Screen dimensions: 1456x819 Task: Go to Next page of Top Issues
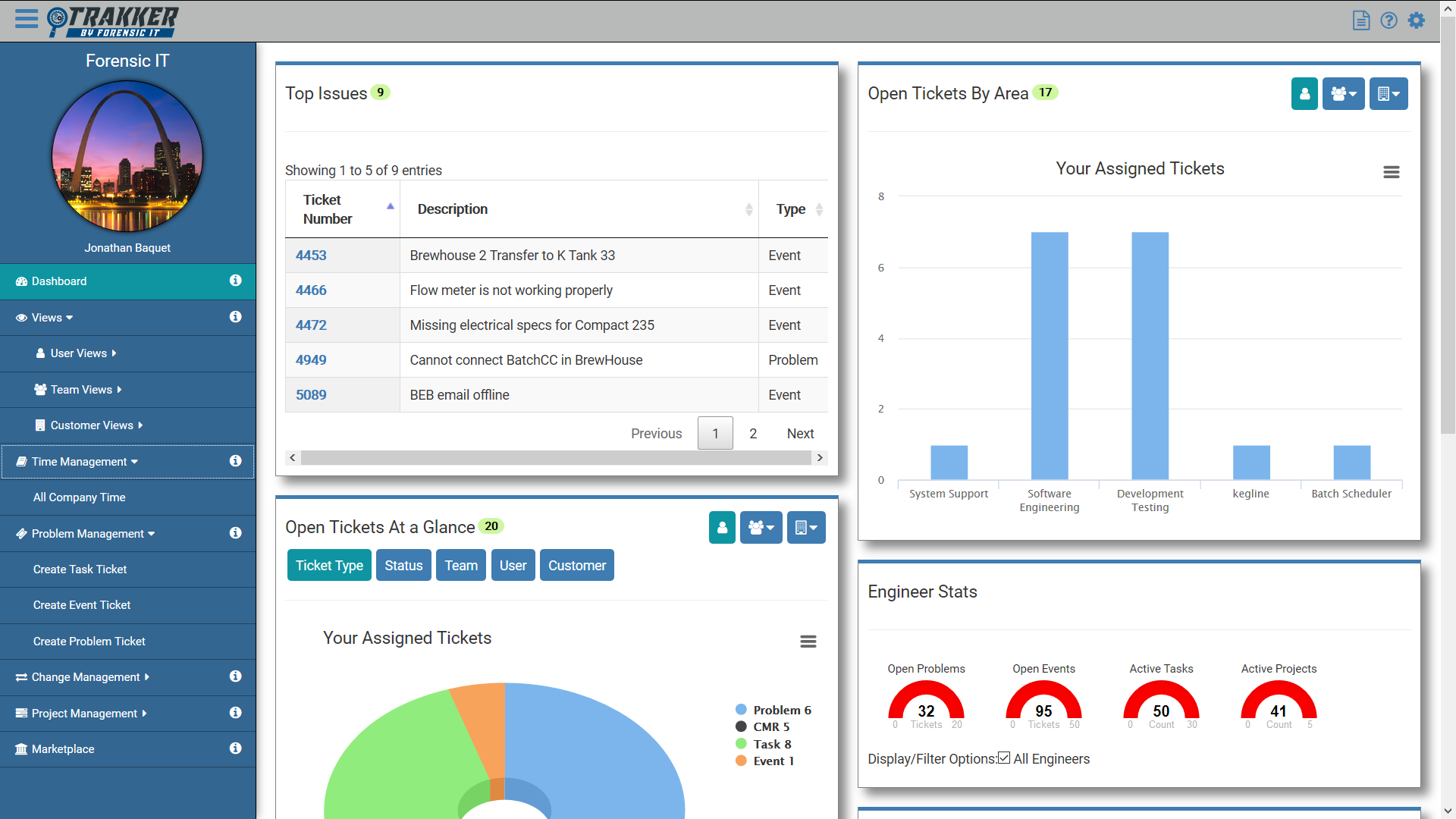pos(800,434)
